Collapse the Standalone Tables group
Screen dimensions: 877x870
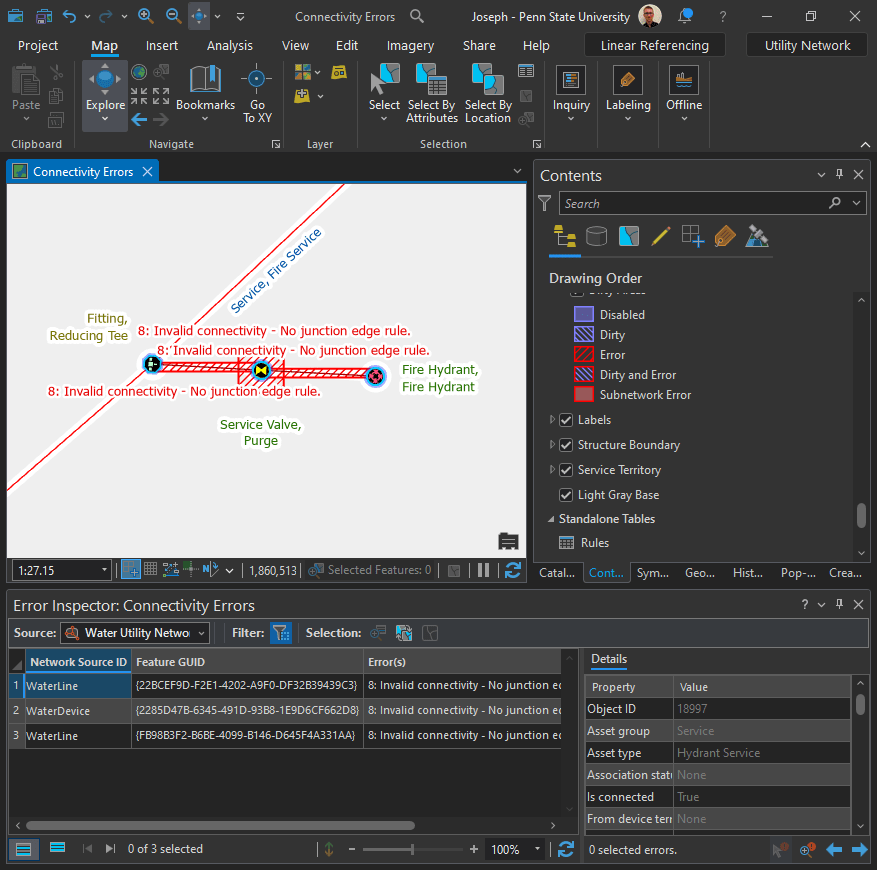point(550,519)
